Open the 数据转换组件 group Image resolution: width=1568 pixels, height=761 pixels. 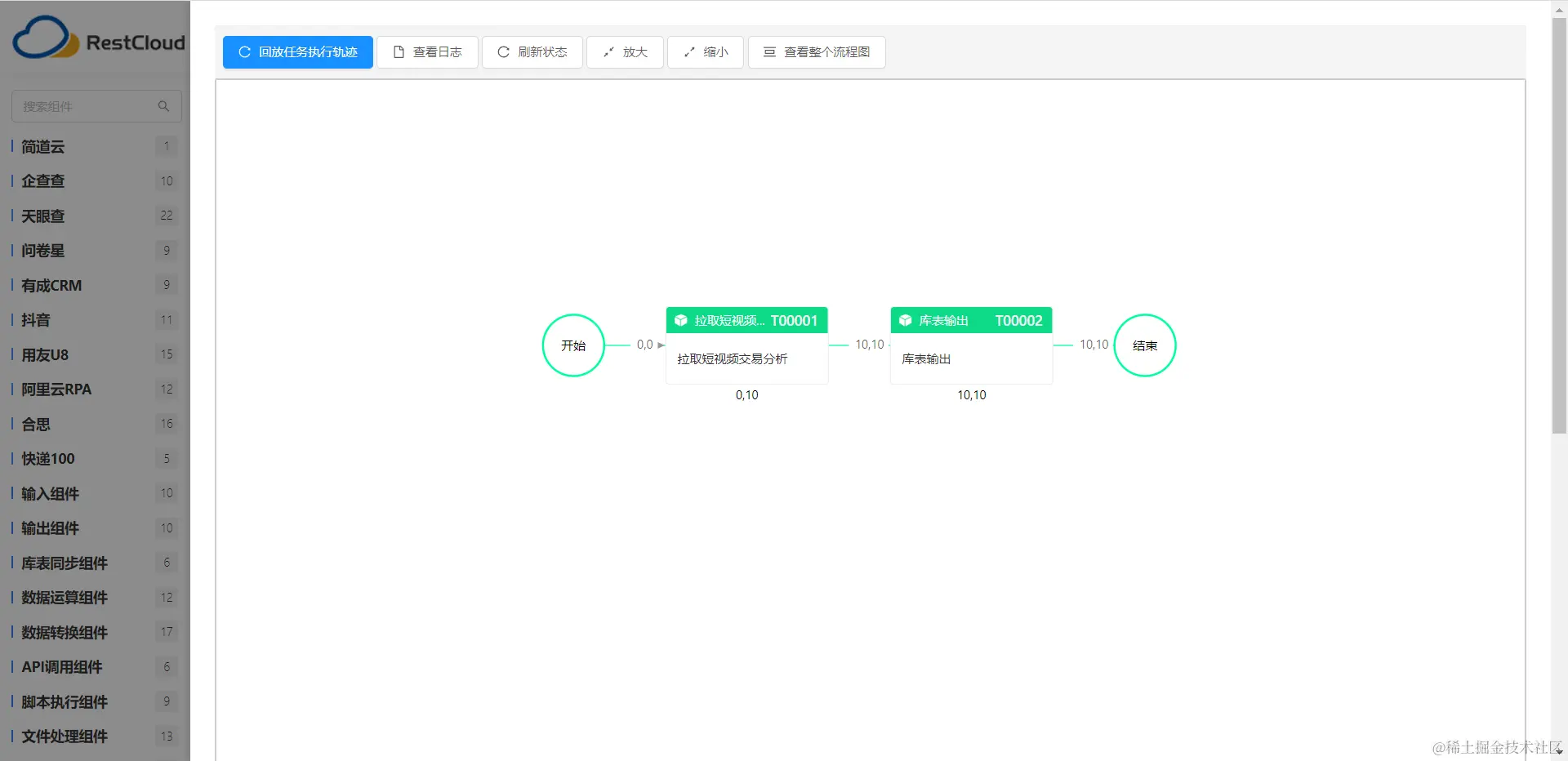point(96,633)
